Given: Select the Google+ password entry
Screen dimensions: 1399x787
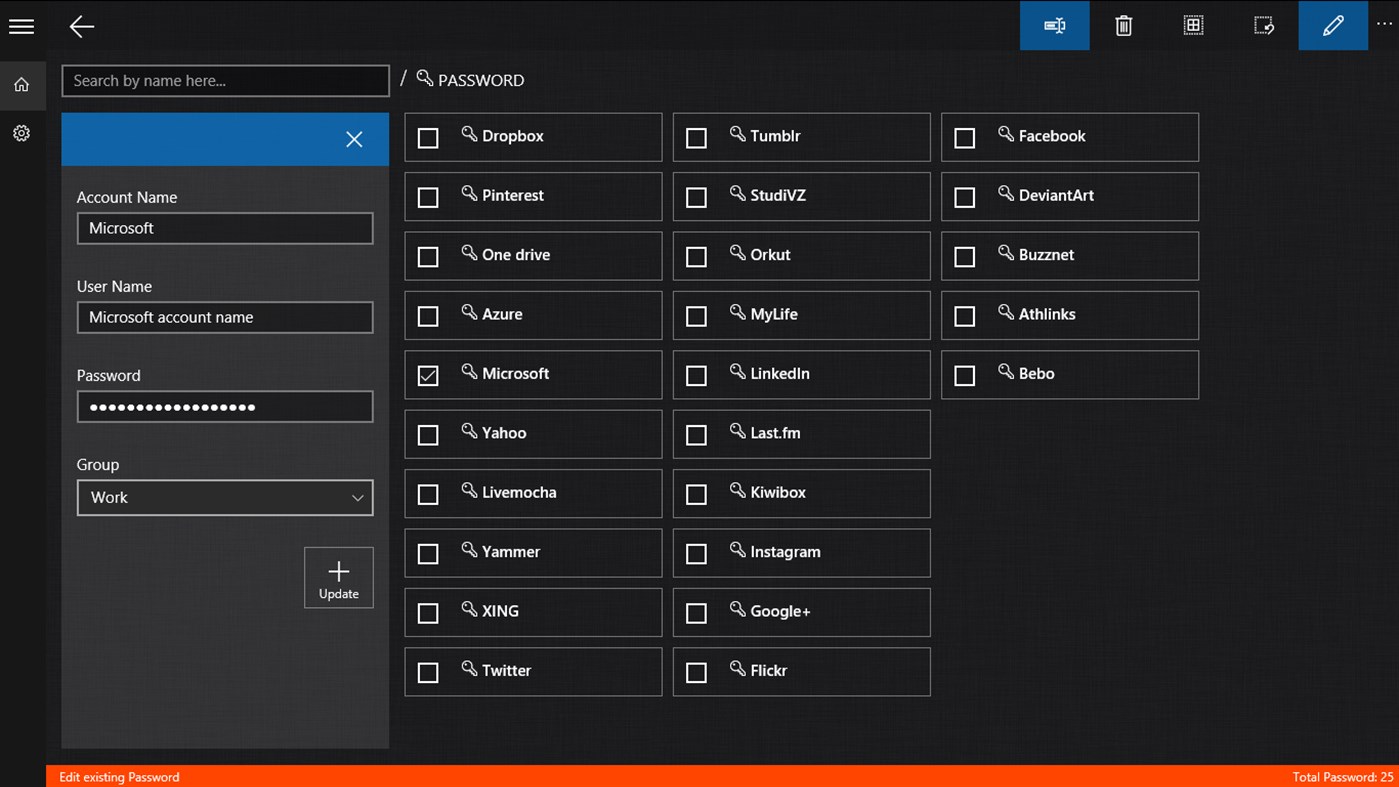Looking at the screenshot, I should click(696, 612).
